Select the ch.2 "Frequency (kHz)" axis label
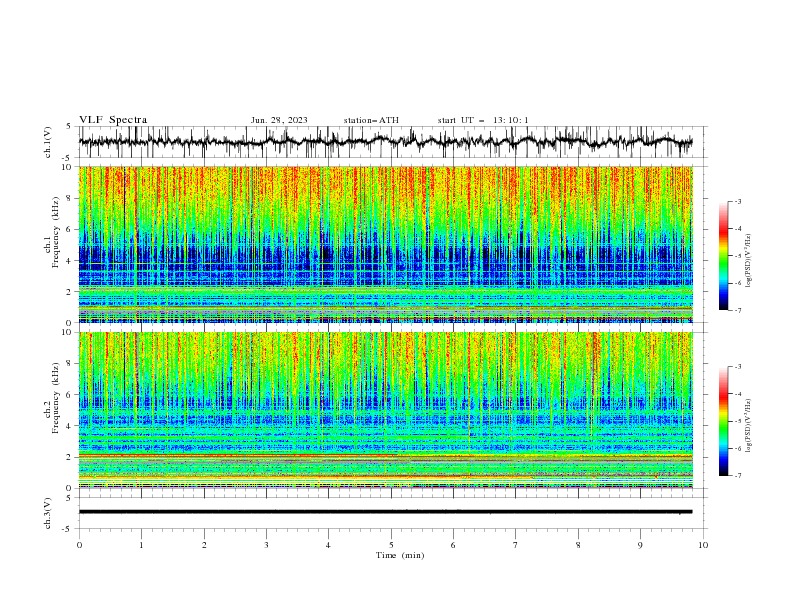Viewport: 792px width, 612px height. (x=56, y=397)
